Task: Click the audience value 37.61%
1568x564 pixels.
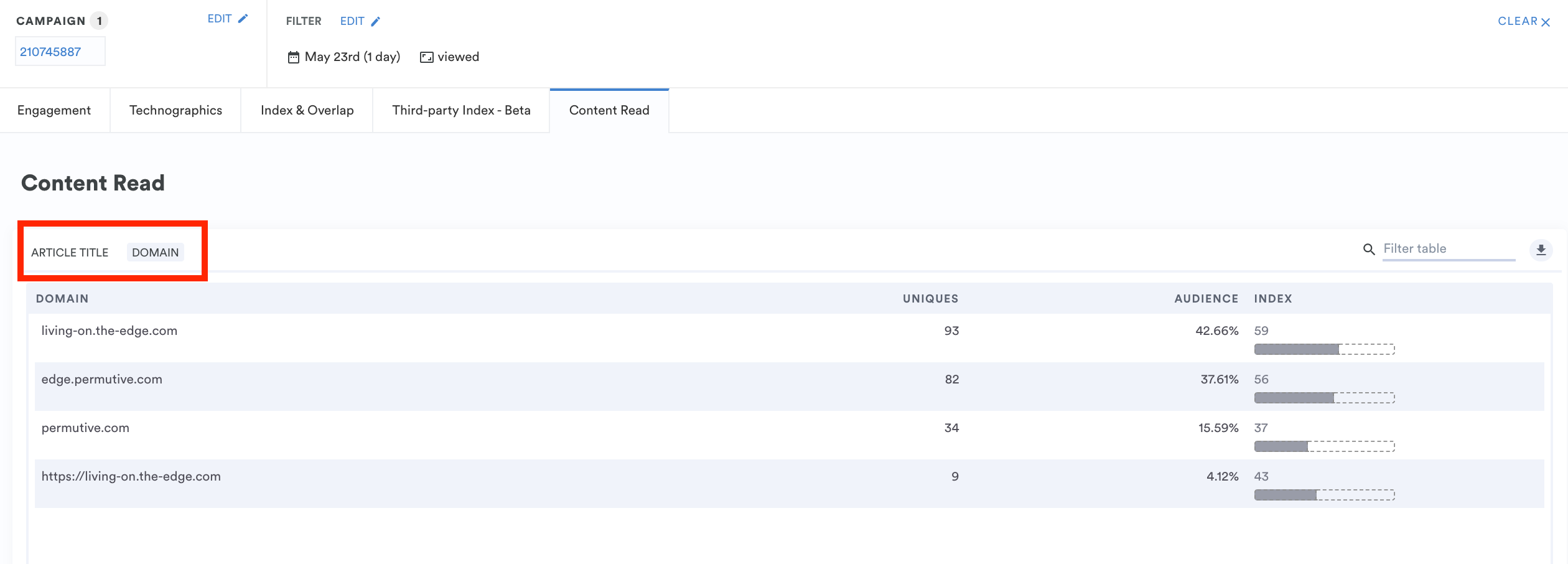Action: 1220,379
